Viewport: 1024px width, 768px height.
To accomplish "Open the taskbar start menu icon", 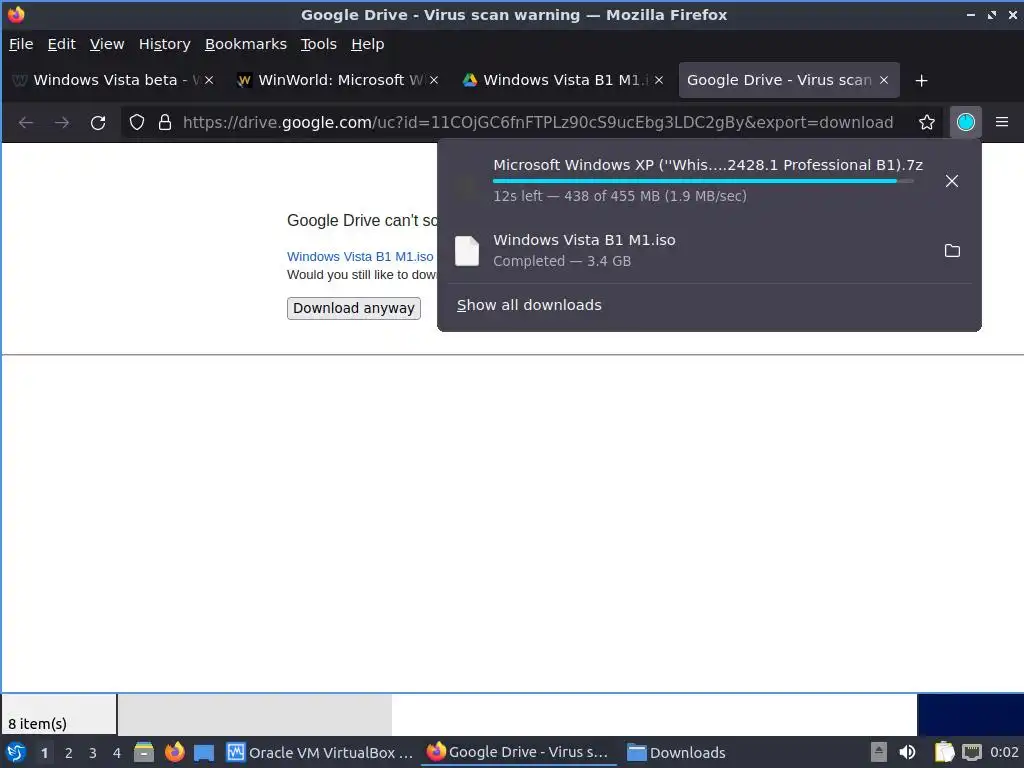I will coord(16,752).
